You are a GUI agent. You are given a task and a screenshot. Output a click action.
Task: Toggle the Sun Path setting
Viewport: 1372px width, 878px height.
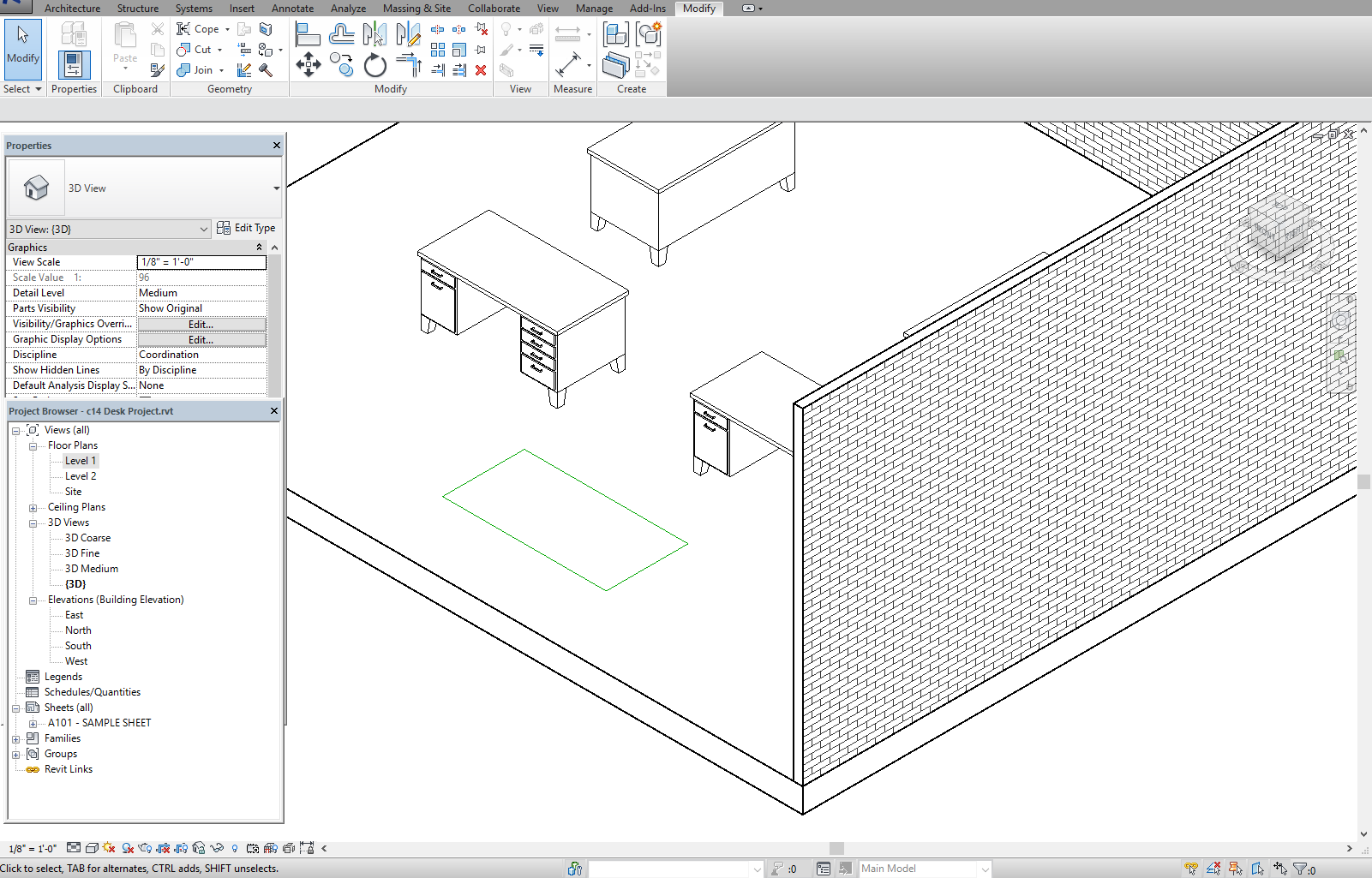click(x=107, y=848)
